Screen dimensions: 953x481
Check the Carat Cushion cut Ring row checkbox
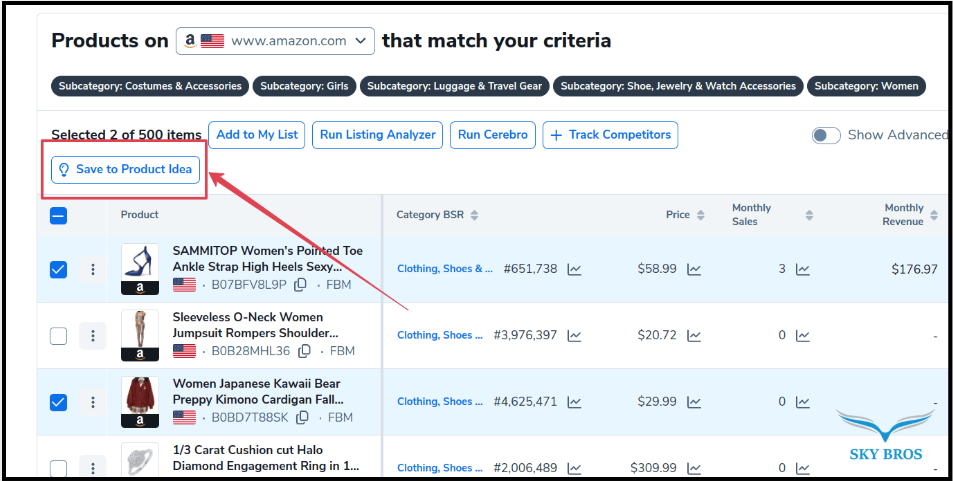(58, 468)
